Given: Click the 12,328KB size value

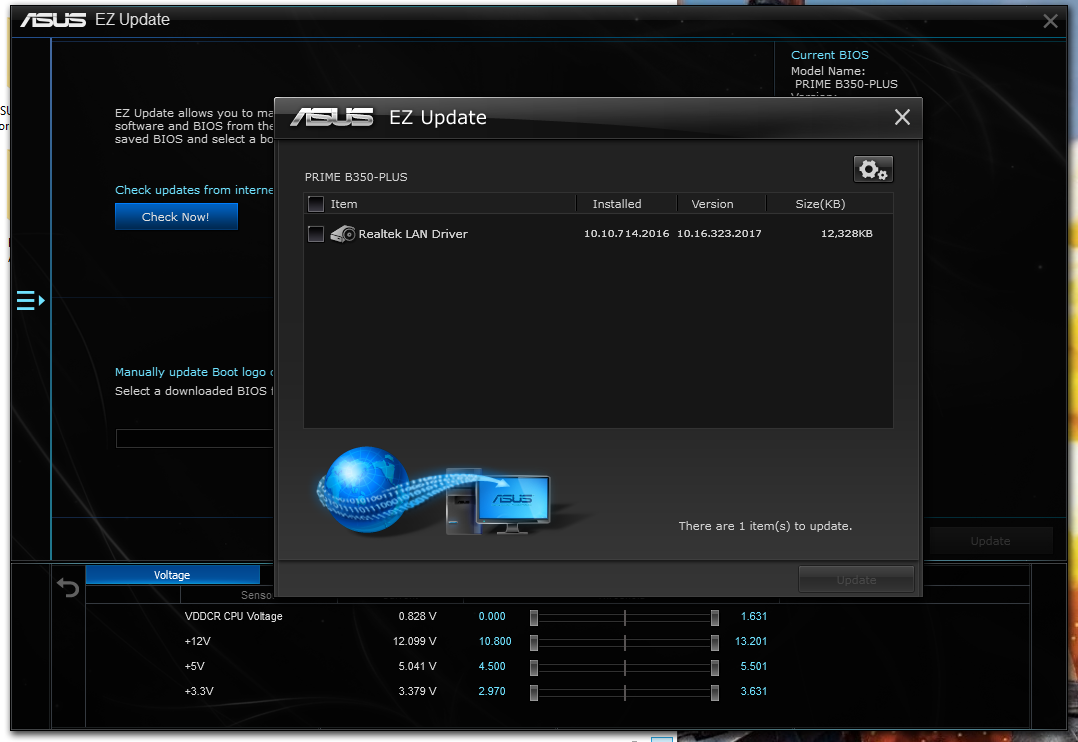Looking at the screenshot, I should [x=846, y=234].
